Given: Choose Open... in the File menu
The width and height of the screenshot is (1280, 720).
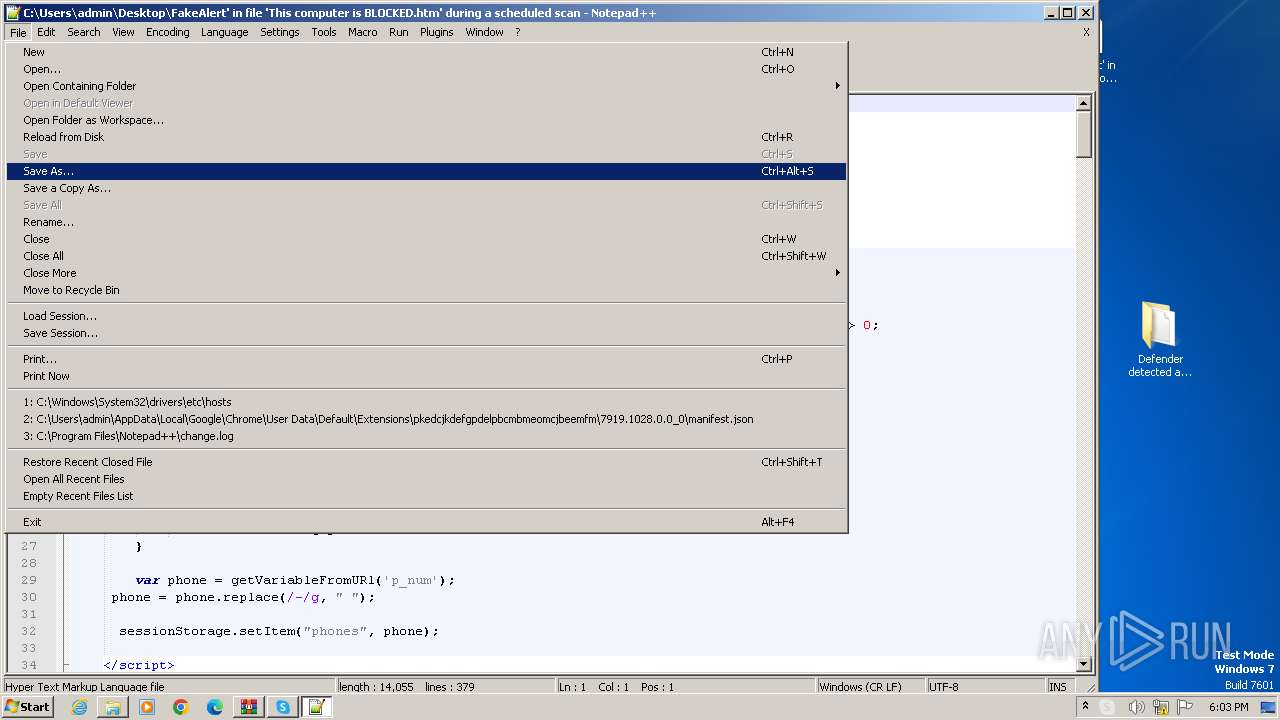Looking at the screenshot, I should [427, 69].
